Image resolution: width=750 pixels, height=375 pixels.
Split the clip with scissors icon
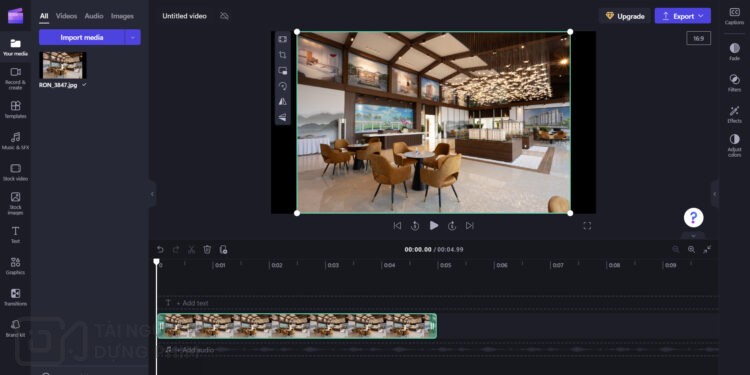(x=191, y=249)
